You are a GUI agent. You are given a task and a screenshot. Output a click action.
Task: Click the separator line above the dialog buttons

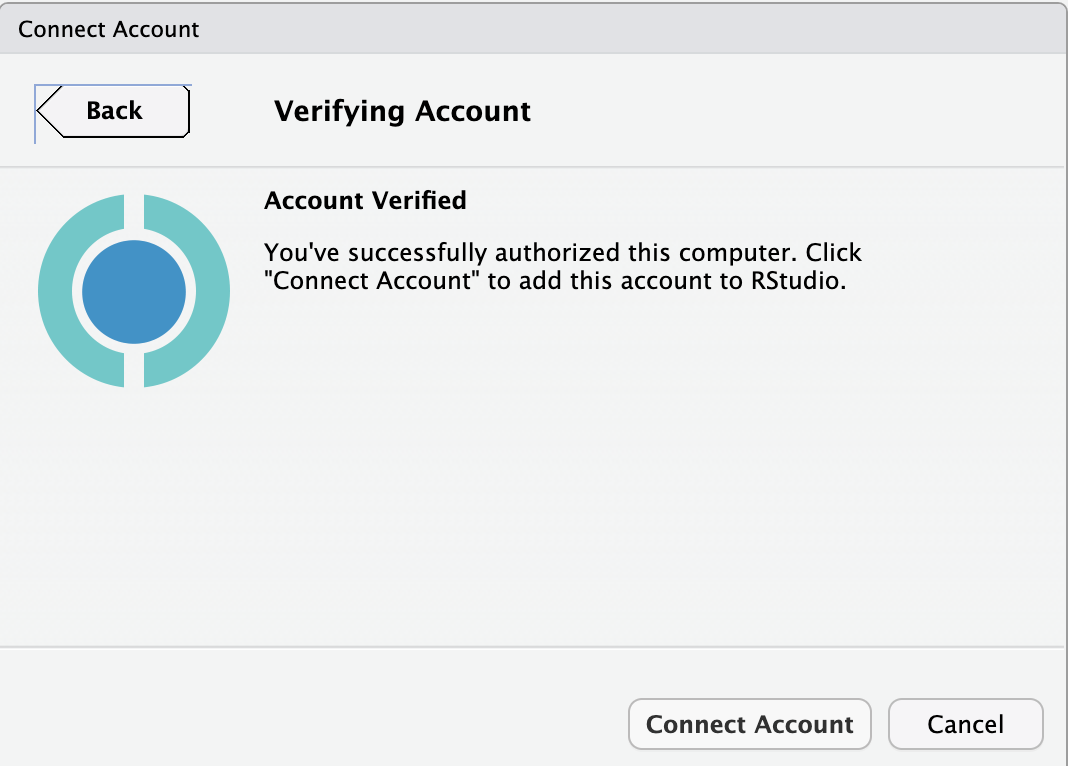click(534, 647)
